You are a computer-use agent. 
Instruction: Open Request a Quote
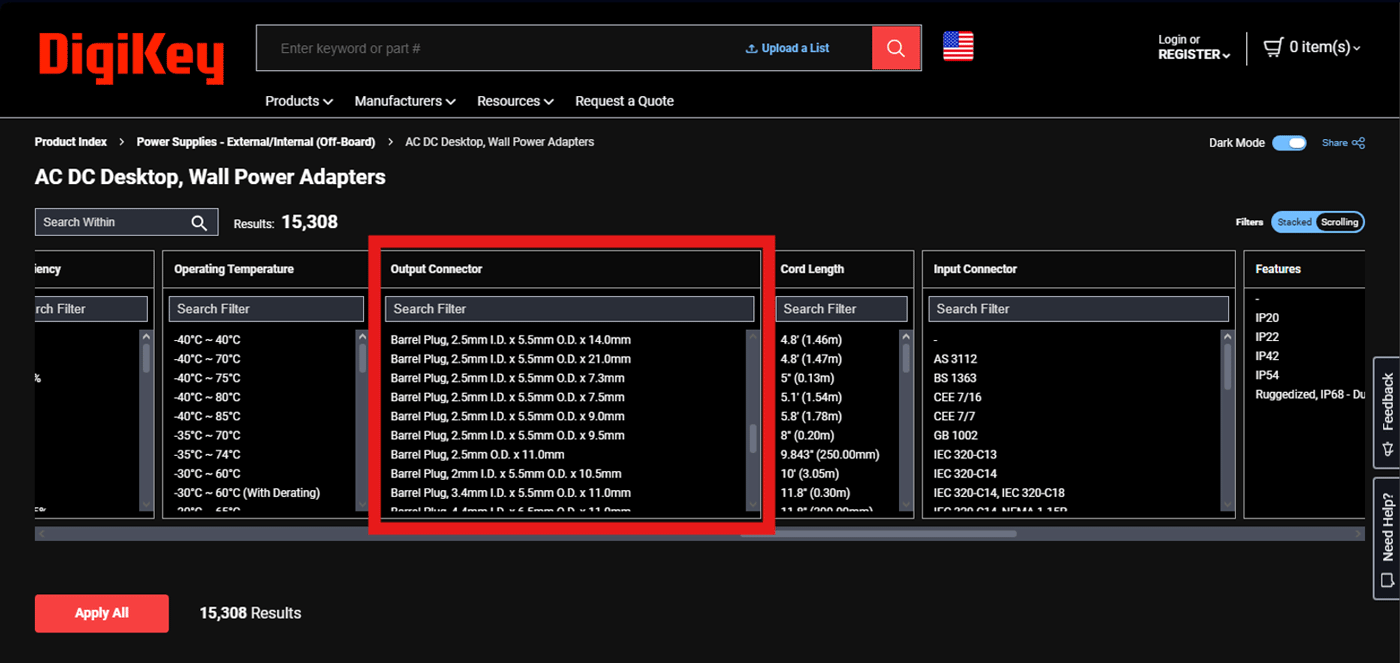tap(624, 101)
